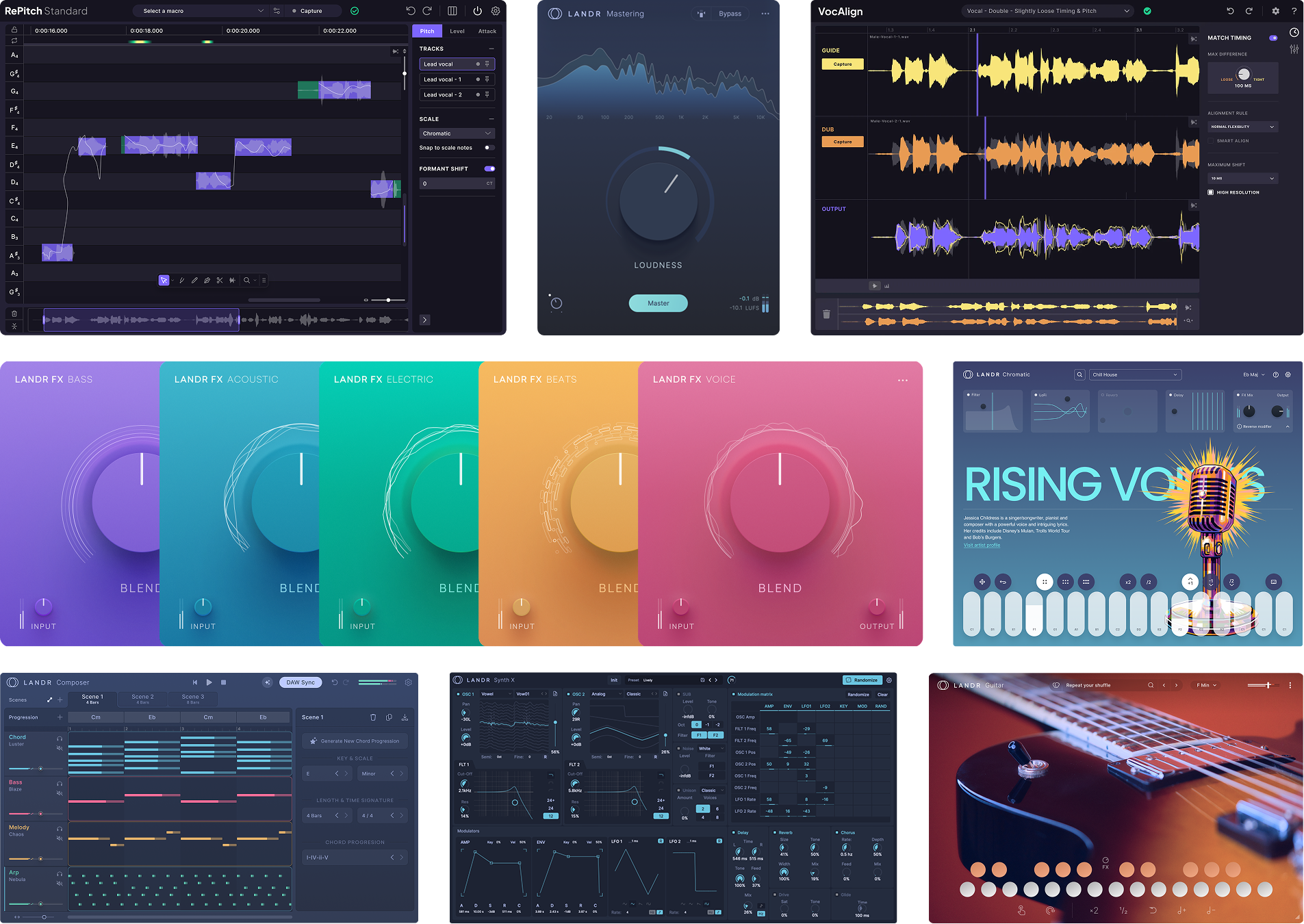Open RePitch macro settings sliders icon
This screenshot has height=924, width=1304.
277,11
